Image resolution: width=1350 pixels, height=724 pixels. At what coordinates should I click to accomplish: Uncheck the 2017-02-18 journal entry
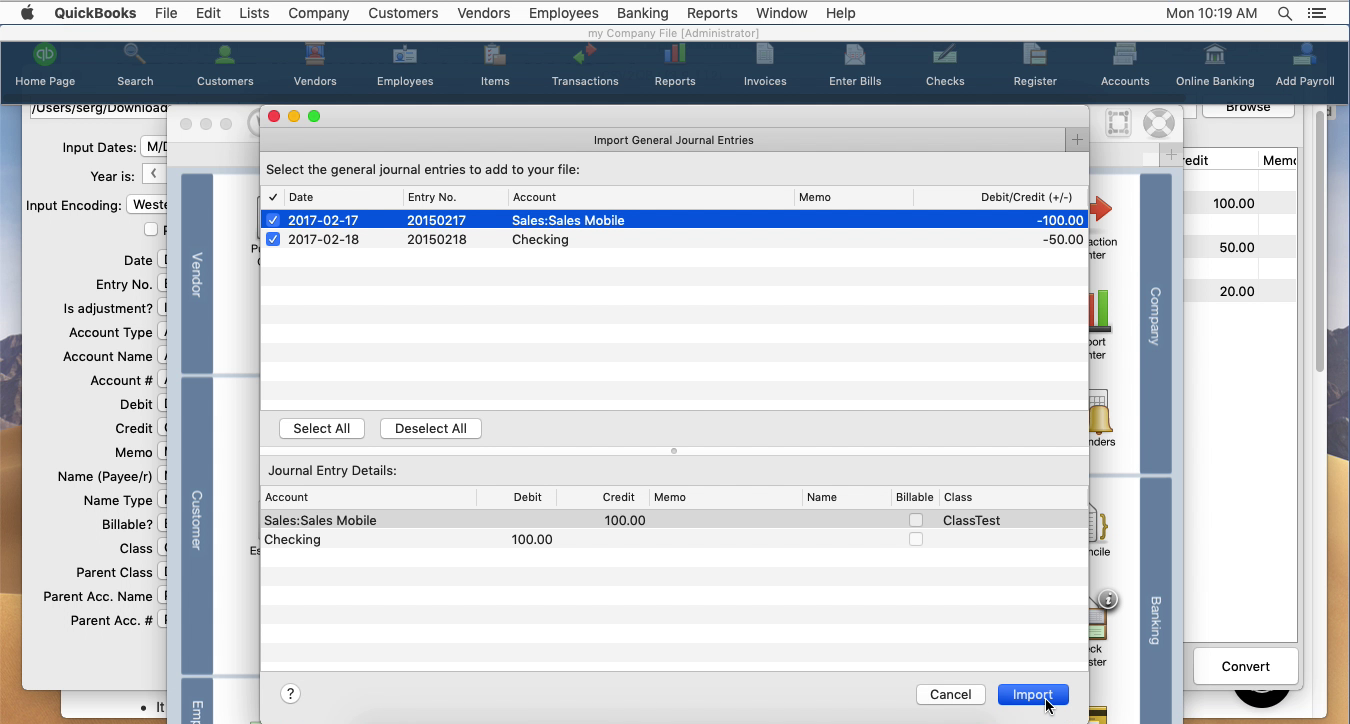[x=273, y=239]
